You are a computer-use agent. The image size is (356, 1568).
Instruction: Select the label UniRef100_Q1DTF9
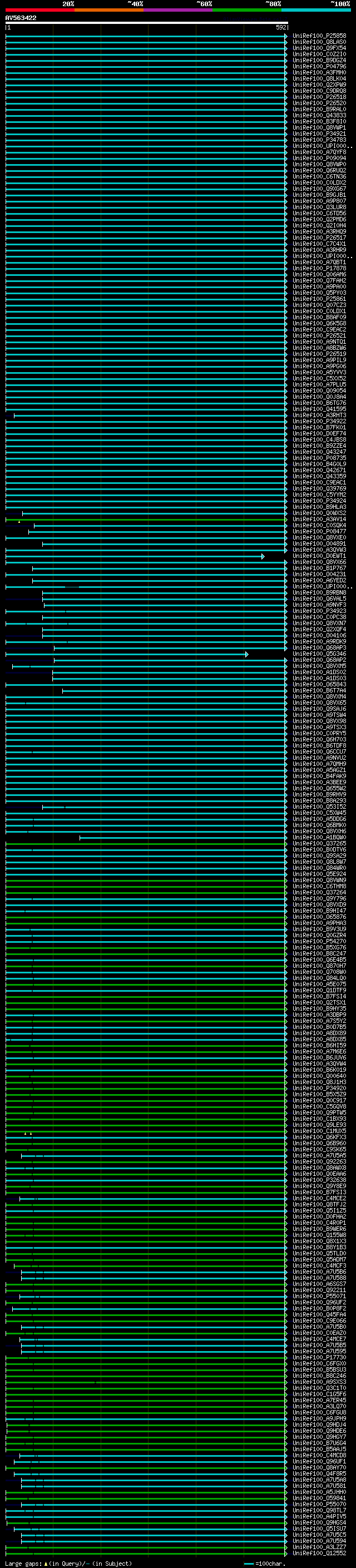point(319,991)
